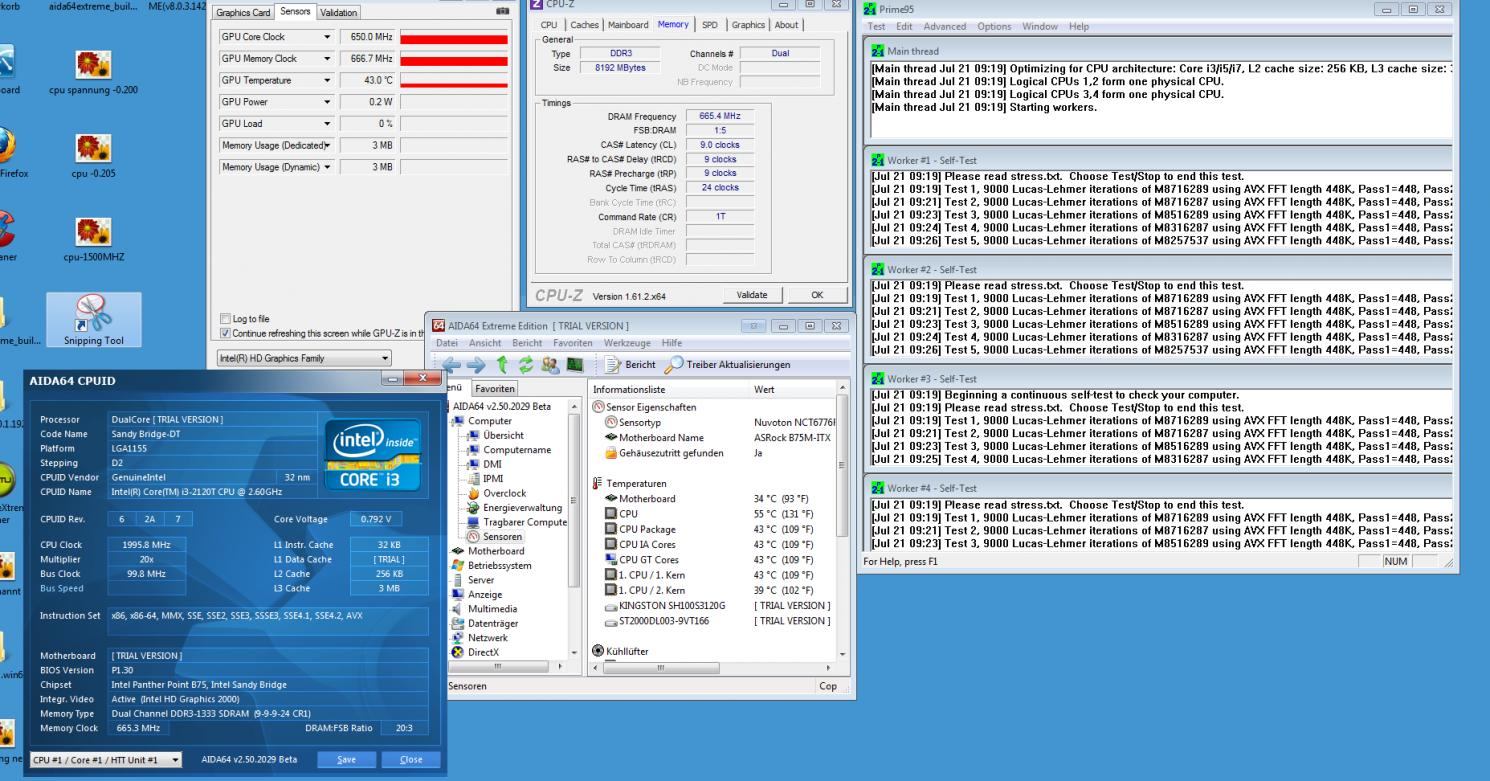Click the GPU Memory Clock red graph bar

[x=454, y=59]
